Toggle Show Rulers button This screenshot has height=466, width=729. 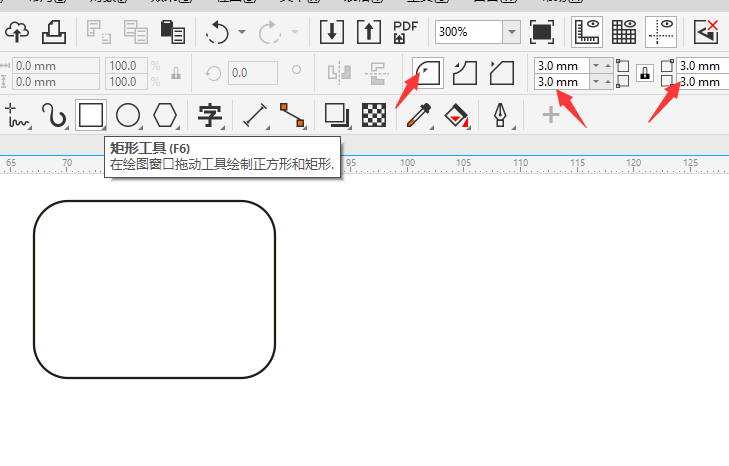(587, 32)
